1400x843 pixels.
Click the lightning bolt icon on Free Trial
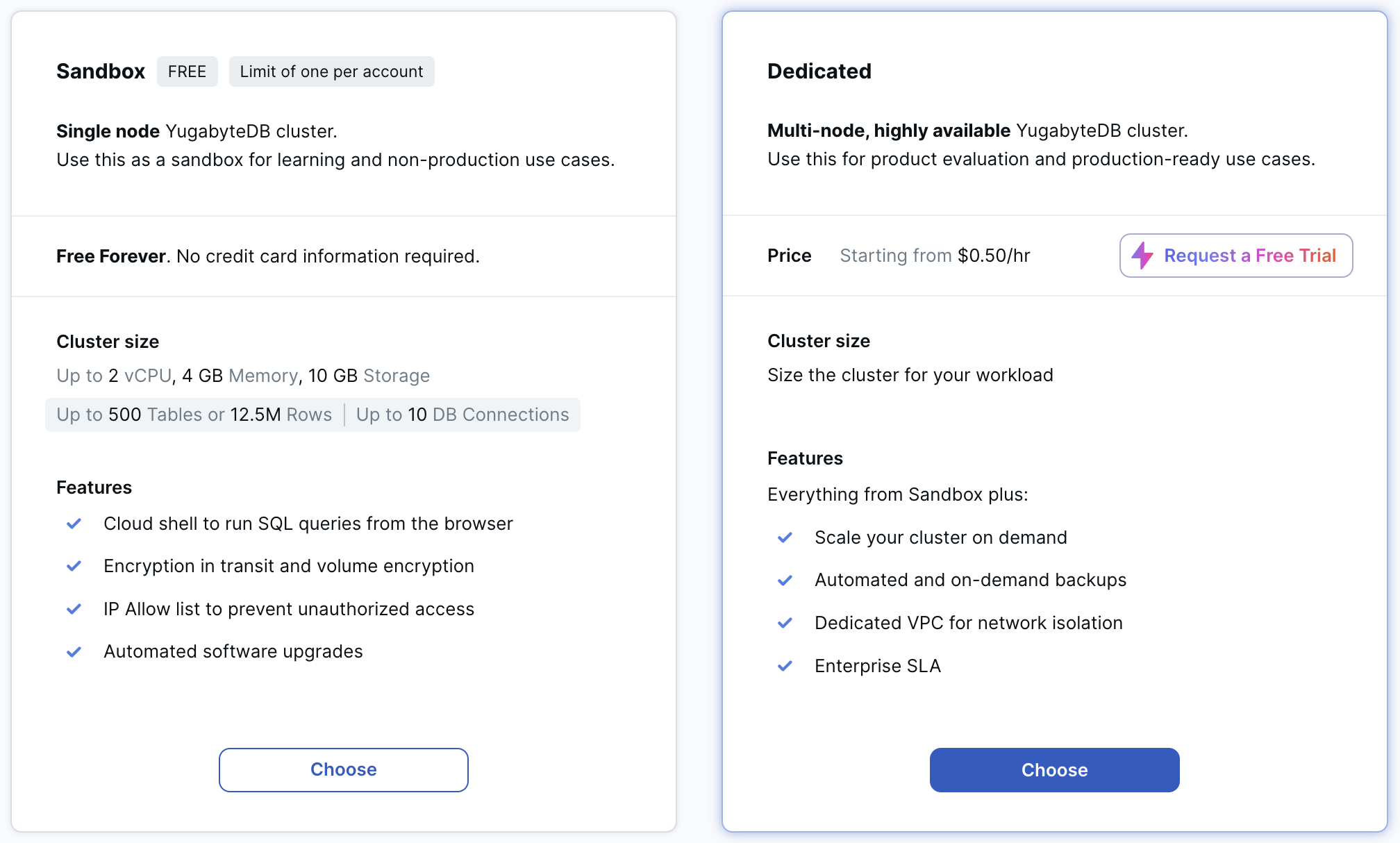click(x=1142, y=256)
